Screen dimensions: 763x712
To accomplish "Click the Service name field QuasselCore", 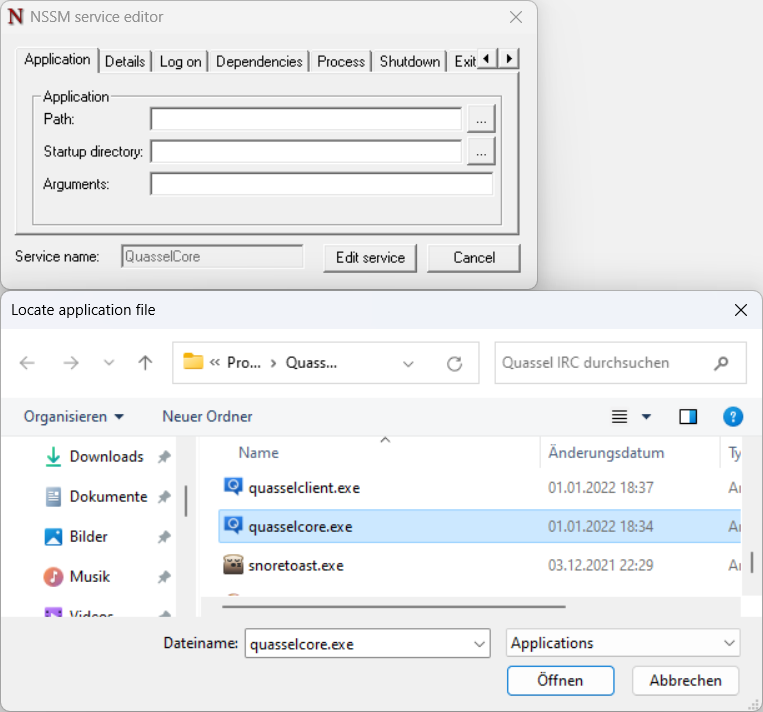I will pos(212,256).
